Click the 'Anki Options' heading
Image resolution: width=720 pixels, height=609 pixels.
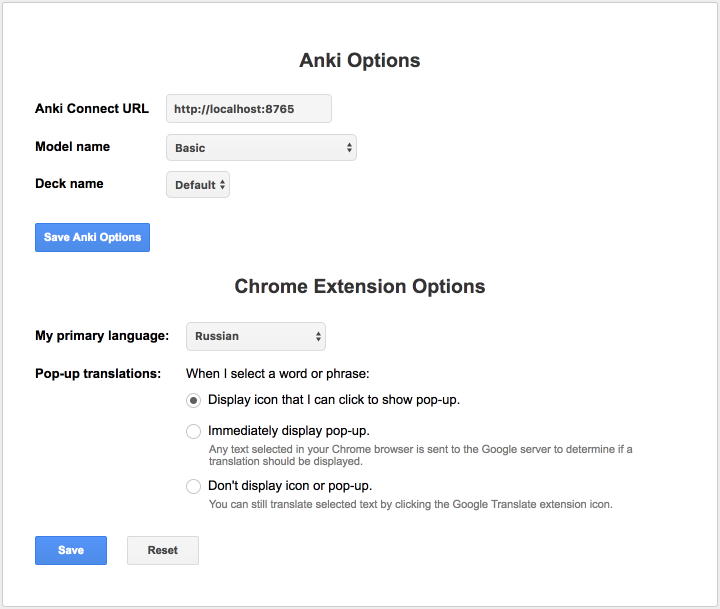point(360,60)
